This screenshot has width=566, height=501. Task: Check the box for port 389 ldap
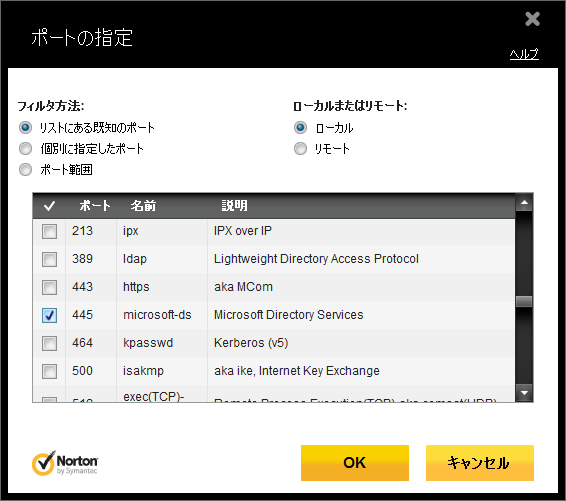point(49,259)
